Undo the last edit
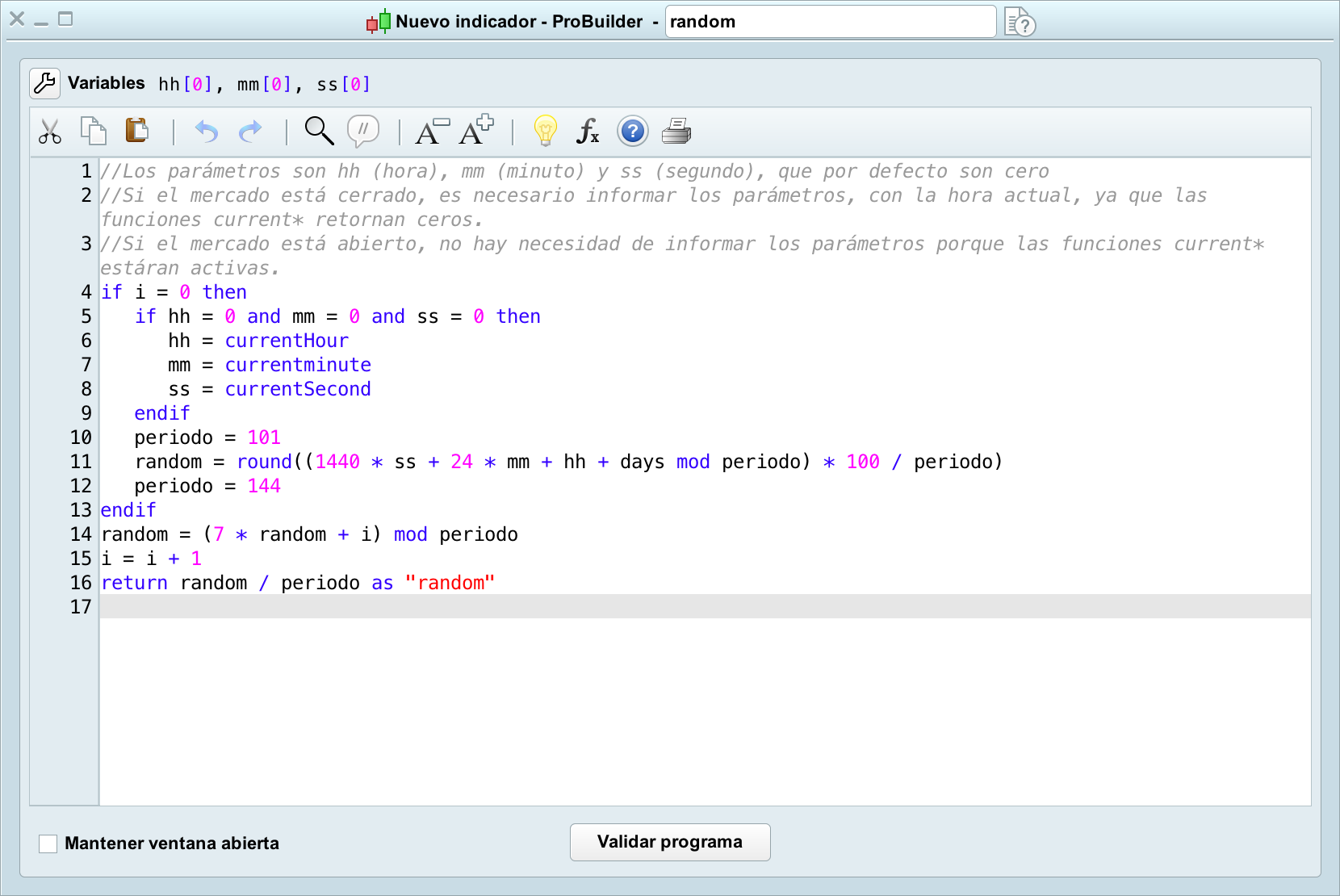 coord(207,132)
